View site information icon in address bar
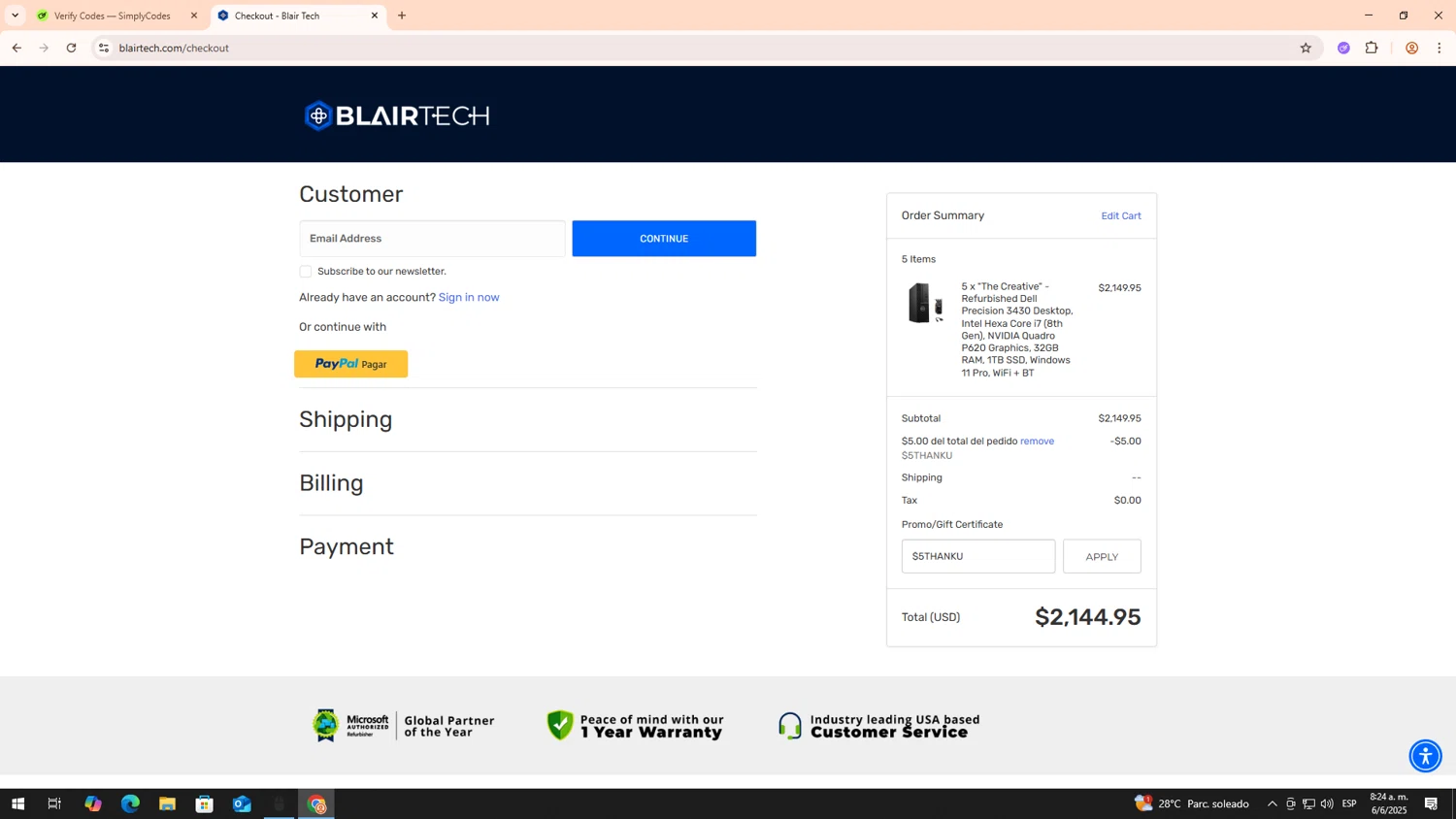 click(x=104, y=48)
